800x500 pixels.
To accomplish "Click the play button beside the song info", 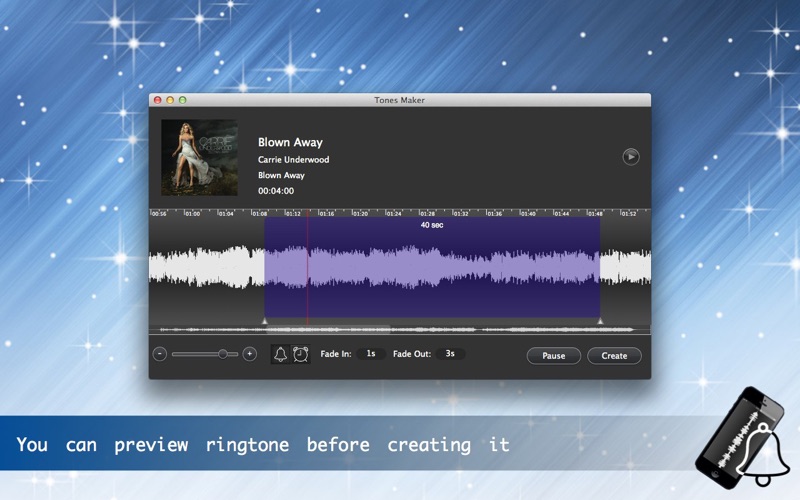I will [x=630, y=156].
